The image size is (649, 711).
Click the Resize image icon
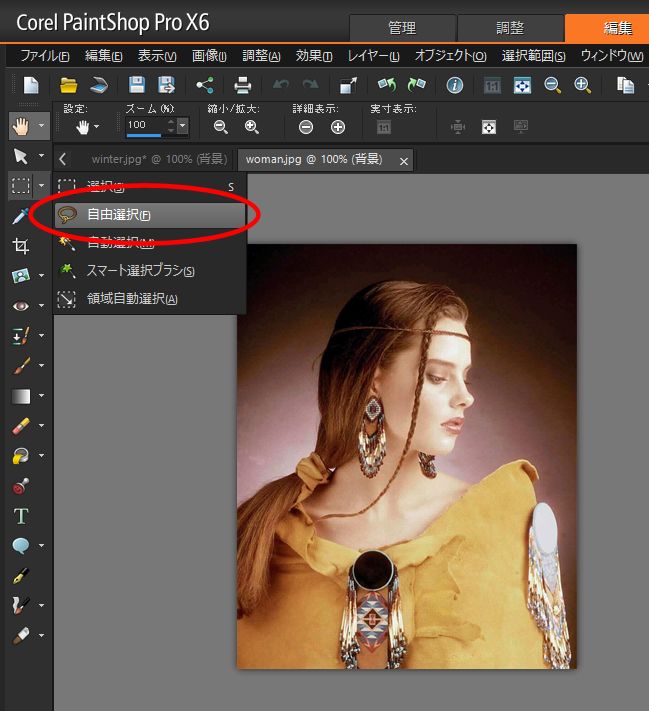[348, 85]
